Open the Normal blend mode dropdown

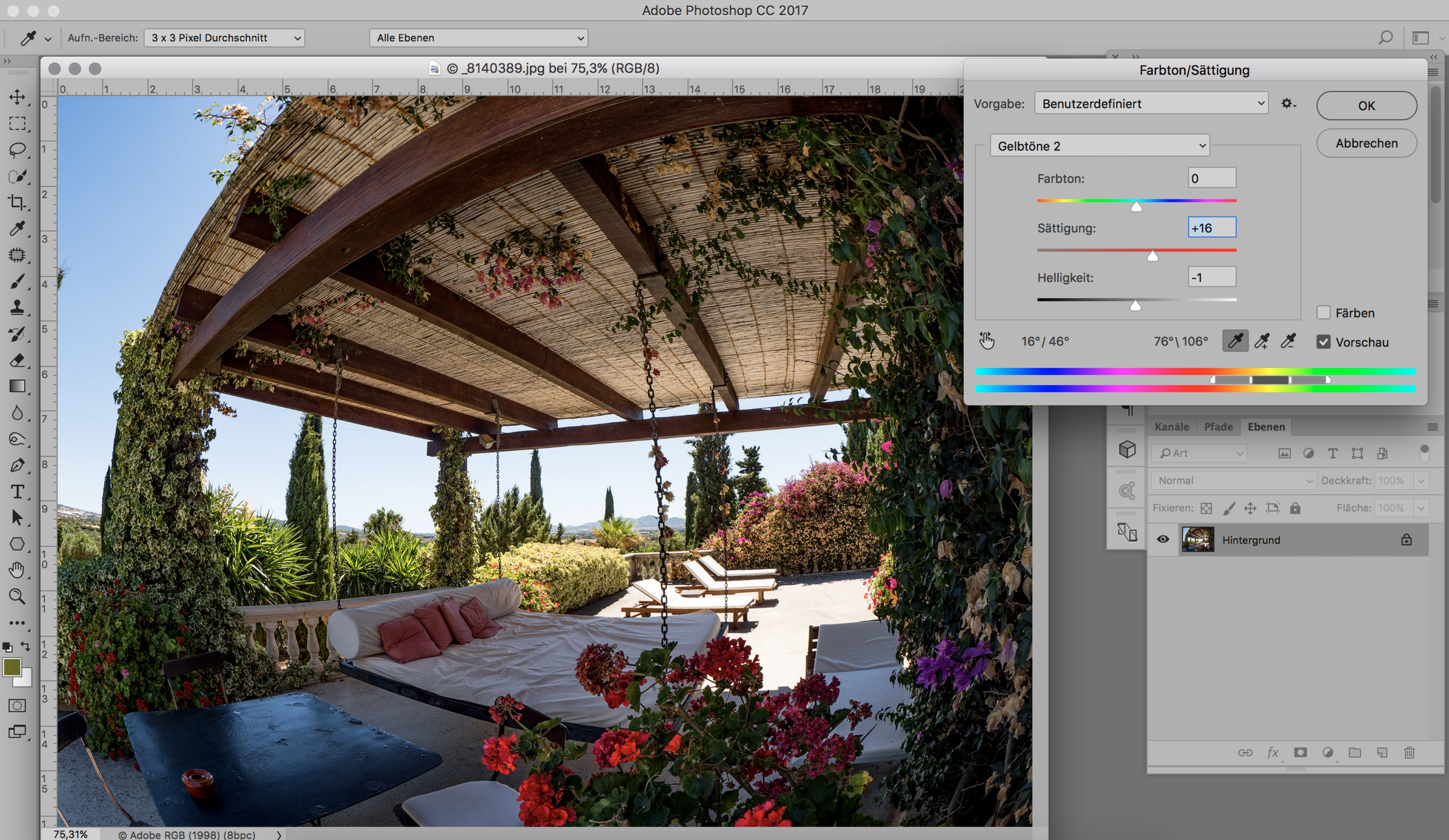tap(1233, 480)
